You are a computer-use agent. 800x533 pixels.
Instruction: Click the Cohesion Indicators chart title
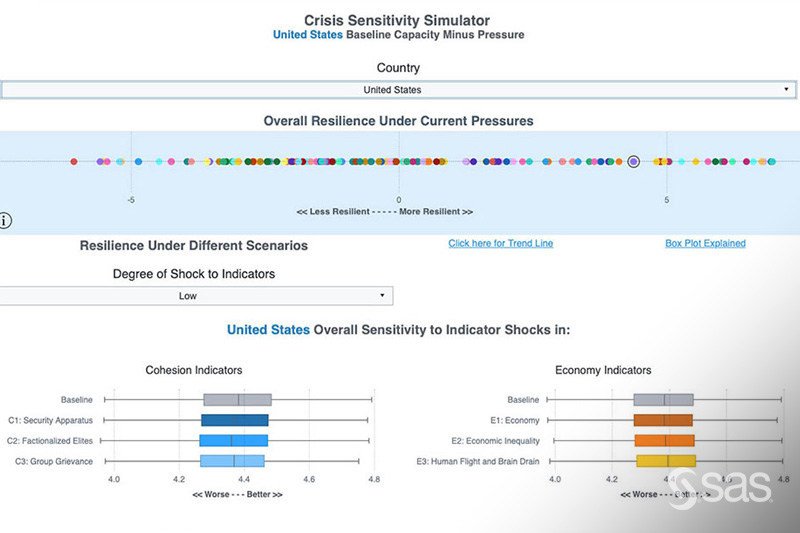click(194, 370)
